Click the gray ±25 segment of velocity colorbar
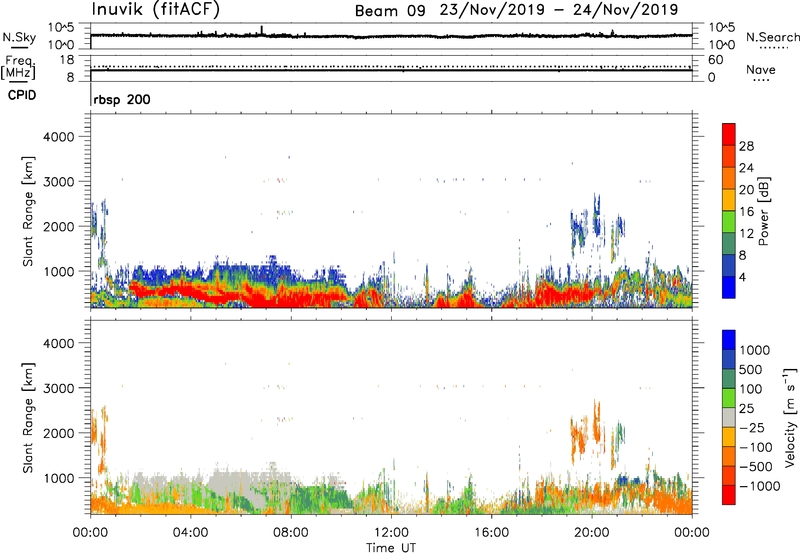The width and height of the screenshot is (800, 554). 729,417
